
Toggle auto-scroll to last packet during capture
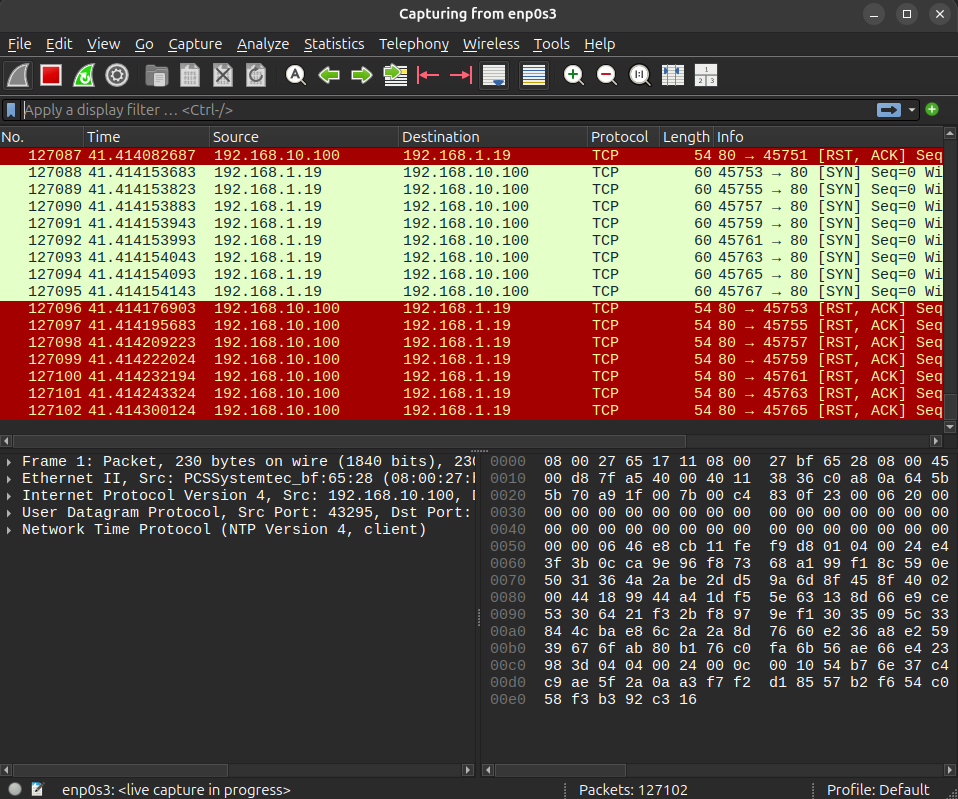coord(494,76)
